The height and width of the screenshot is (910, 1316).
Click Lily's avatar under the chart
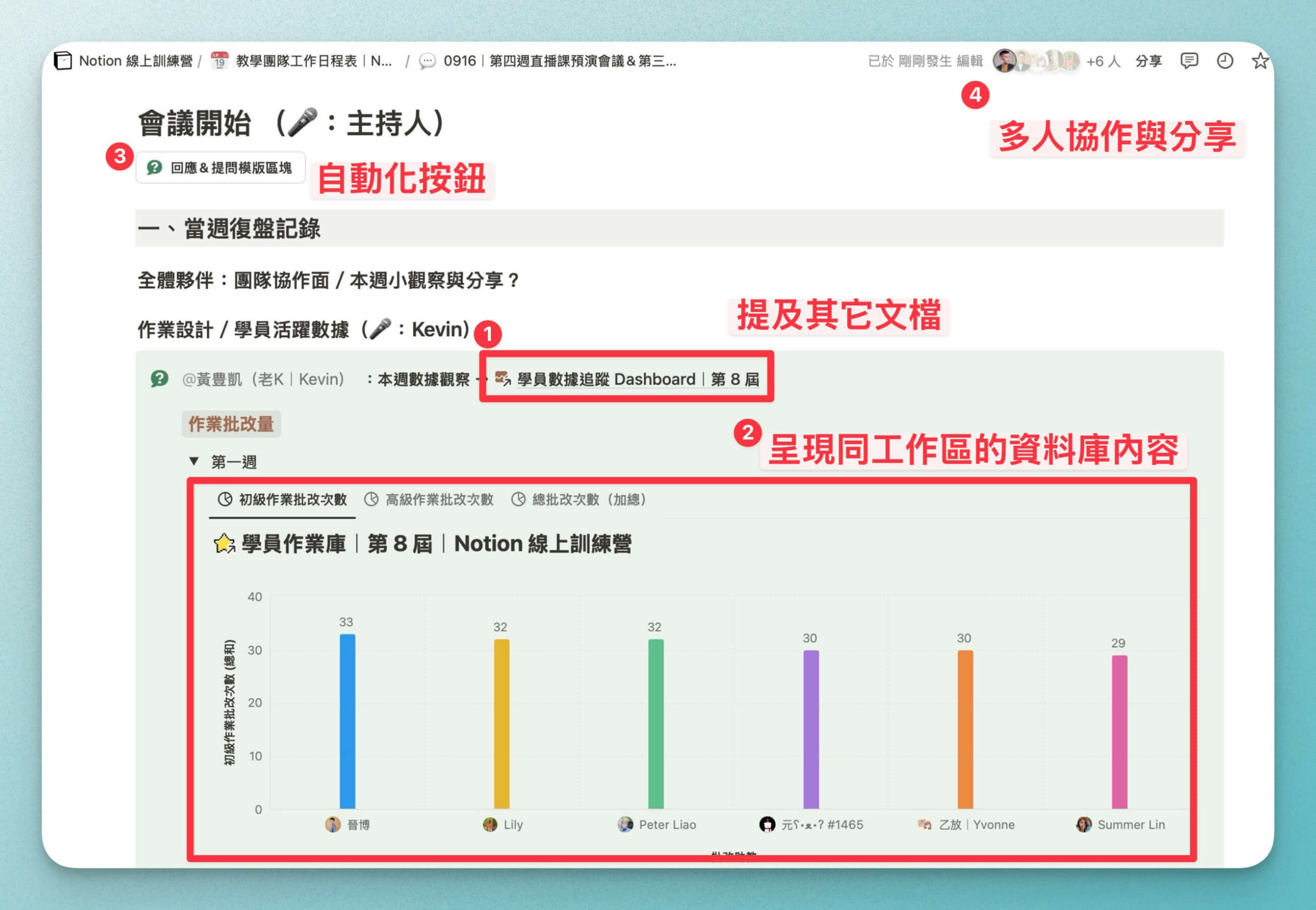[489, 825]
